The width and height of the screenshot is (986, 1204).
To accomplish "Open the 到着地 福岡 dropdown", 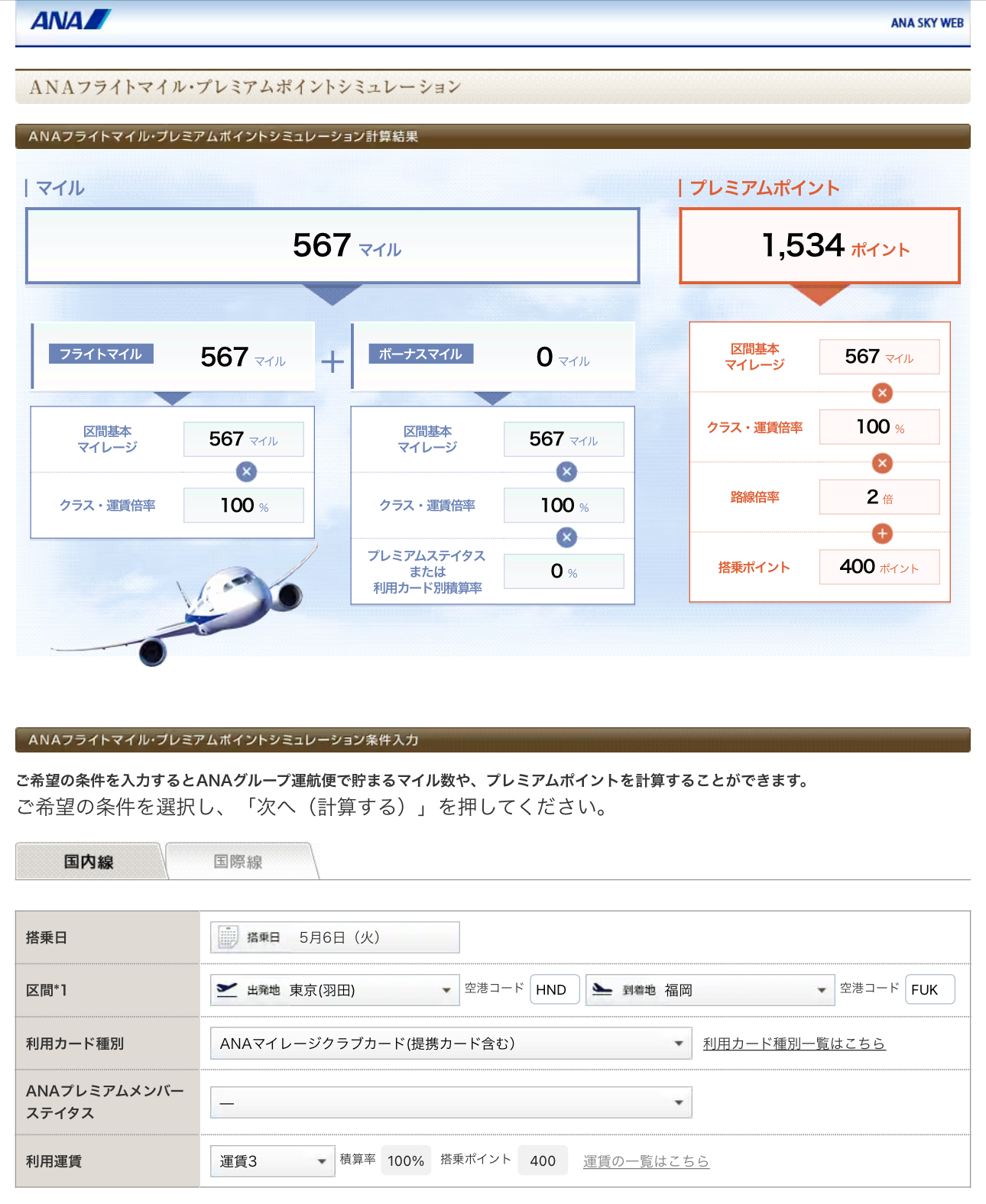I will 710,990.
